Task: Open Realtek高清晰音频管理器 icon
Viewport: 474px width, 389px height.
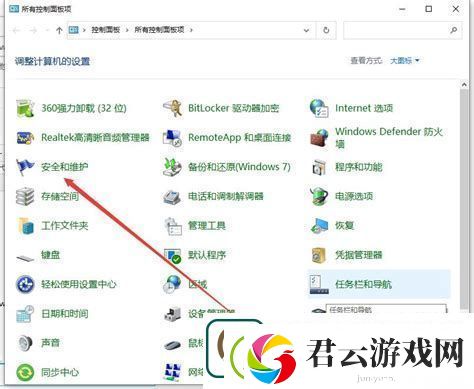Action: [x=25, y=137]
